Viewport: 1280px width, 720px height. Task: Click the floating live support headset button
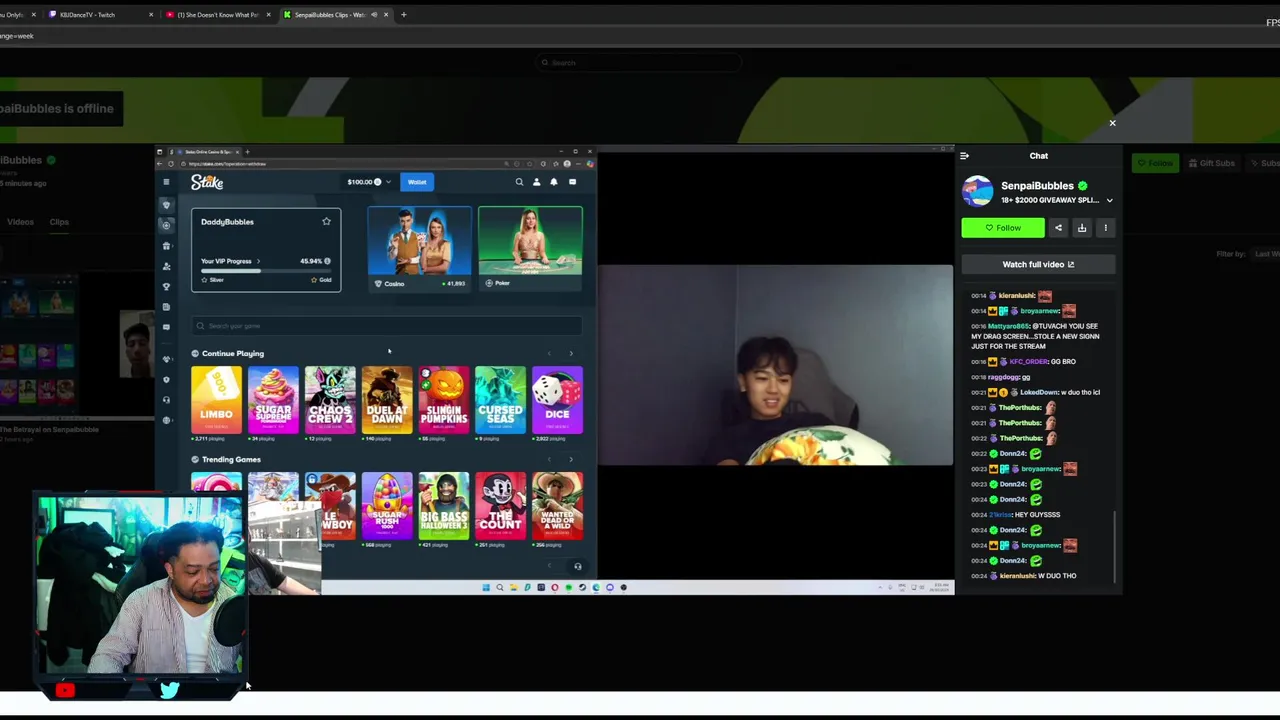pyautogui.click(x=577, y=567)
